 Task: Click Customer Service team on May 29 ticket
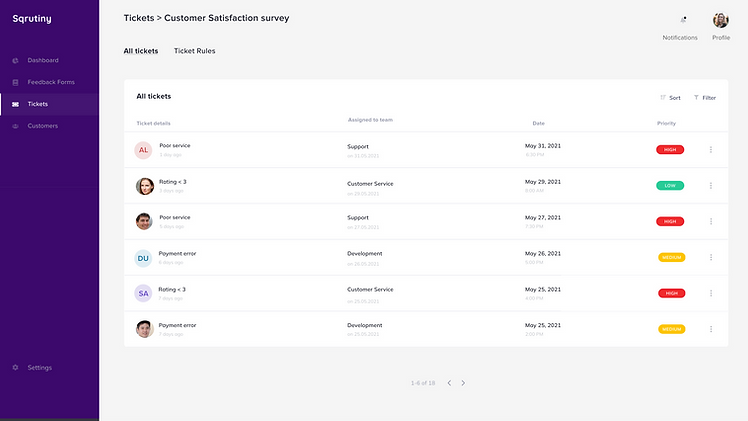(x=370, y=184)
